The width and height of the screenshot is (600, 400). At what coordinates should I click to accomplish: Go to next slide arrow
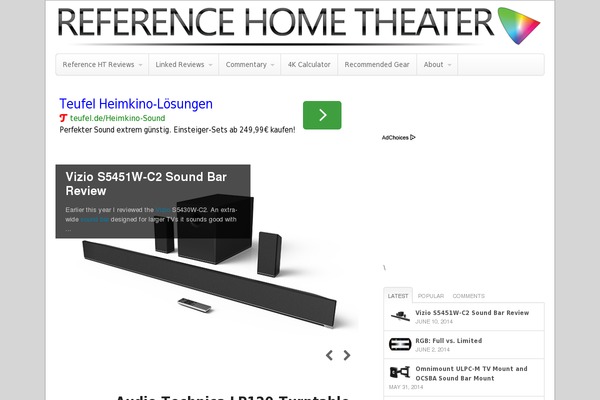(347, 355)
